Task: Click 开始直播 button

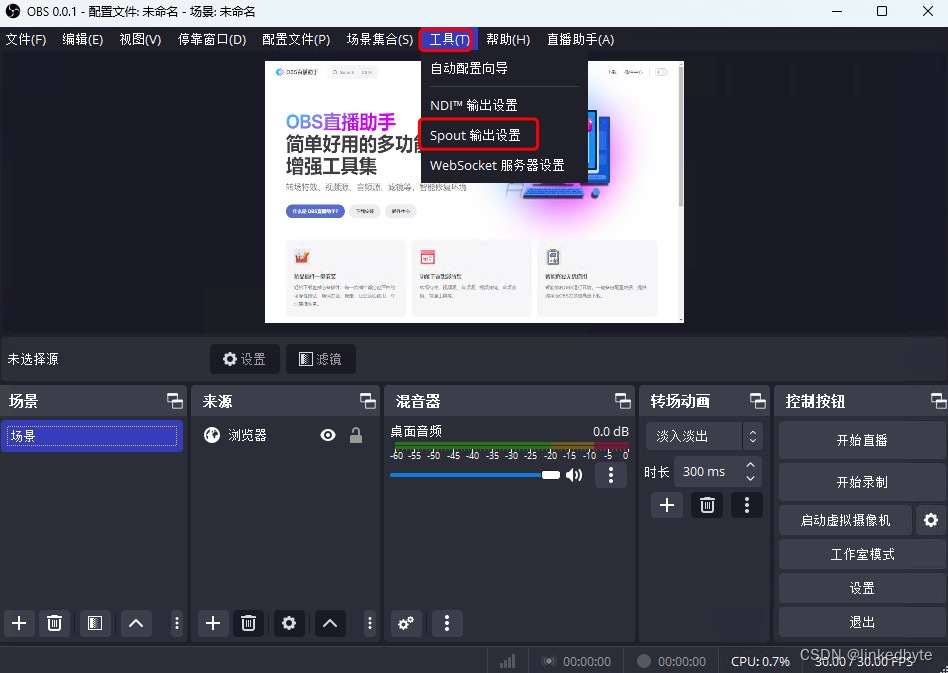Action: pyautogui.click(x=862, y=440)
